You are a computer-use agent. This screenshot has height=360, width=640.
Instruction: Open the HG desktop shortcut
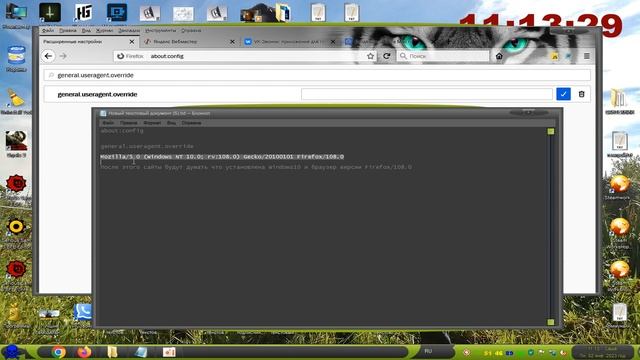83,12
